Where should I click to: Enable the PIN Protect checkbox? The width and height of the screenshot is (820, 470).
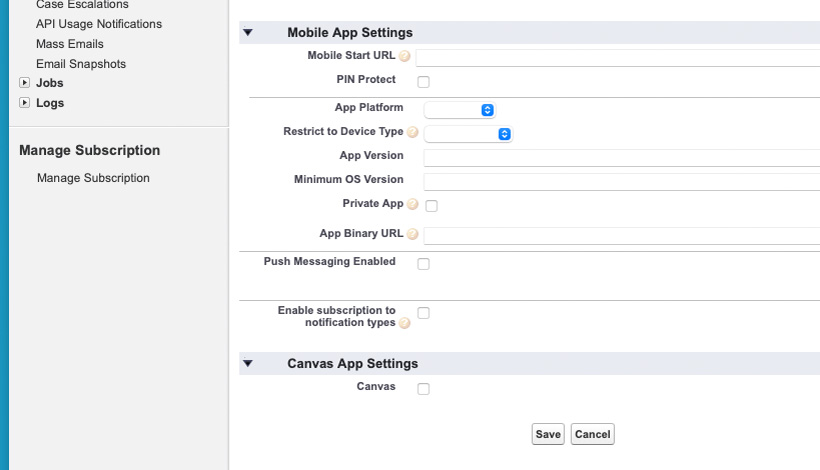(x=424, y=82)
